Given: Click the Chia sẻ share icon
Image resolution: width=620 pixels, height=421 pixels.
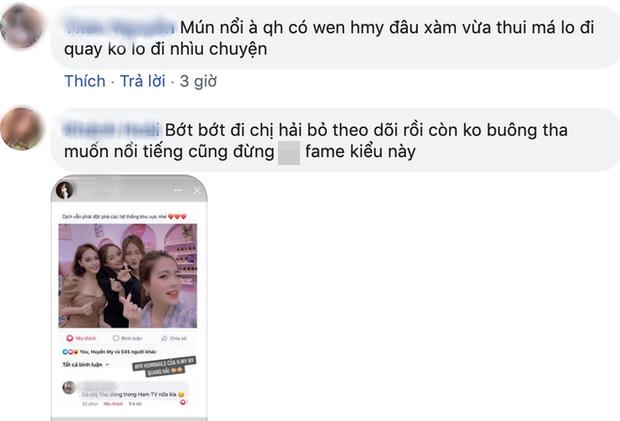Looking at the screenshot, I should (x=174, y=338).
